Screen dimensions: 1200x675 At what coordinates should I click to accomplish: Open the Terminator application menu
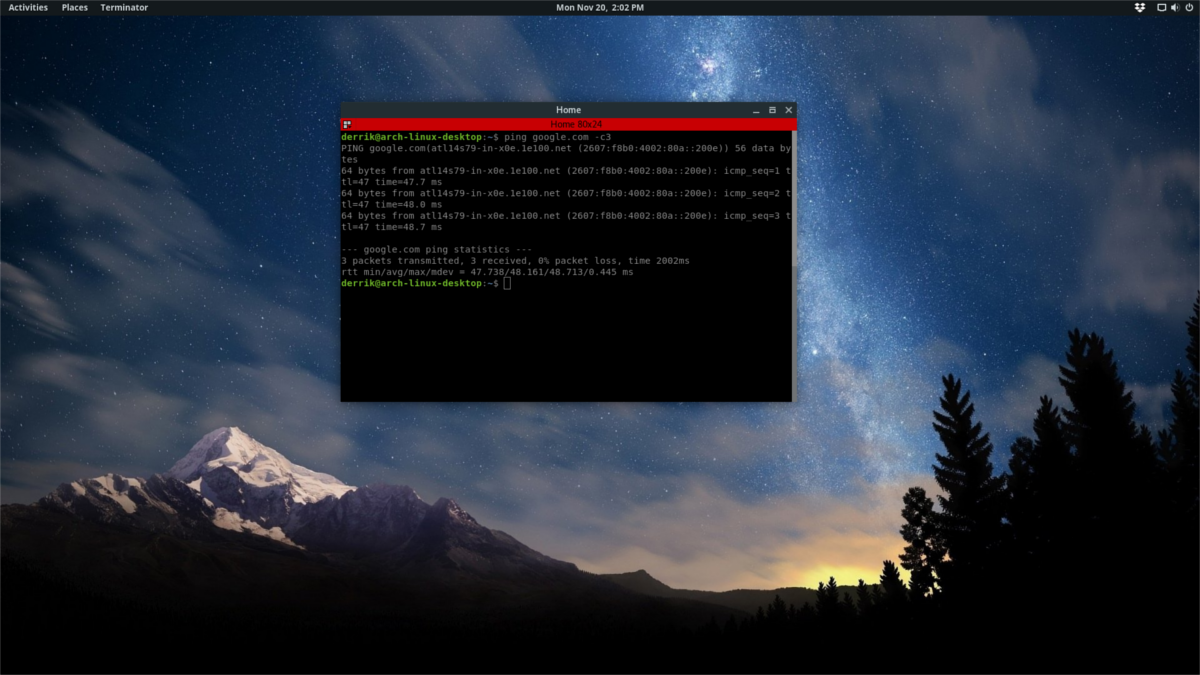coord(124,7)
